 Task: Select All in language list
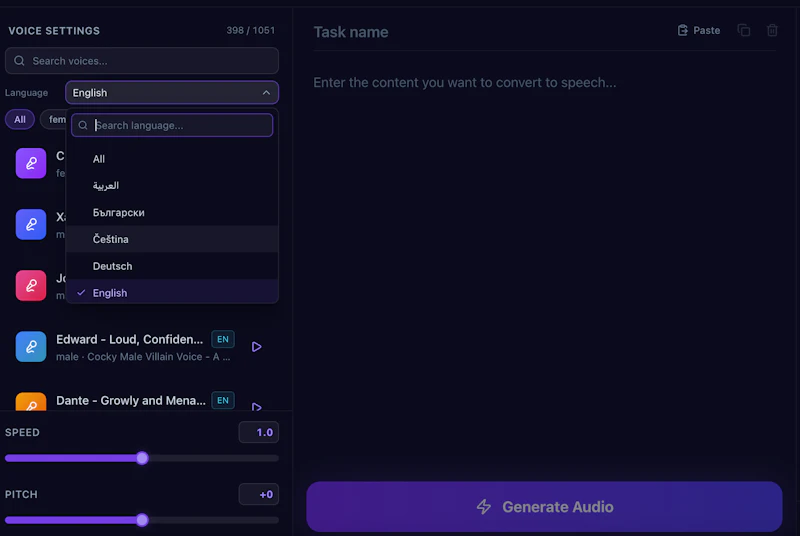click(x=172, y=159)
